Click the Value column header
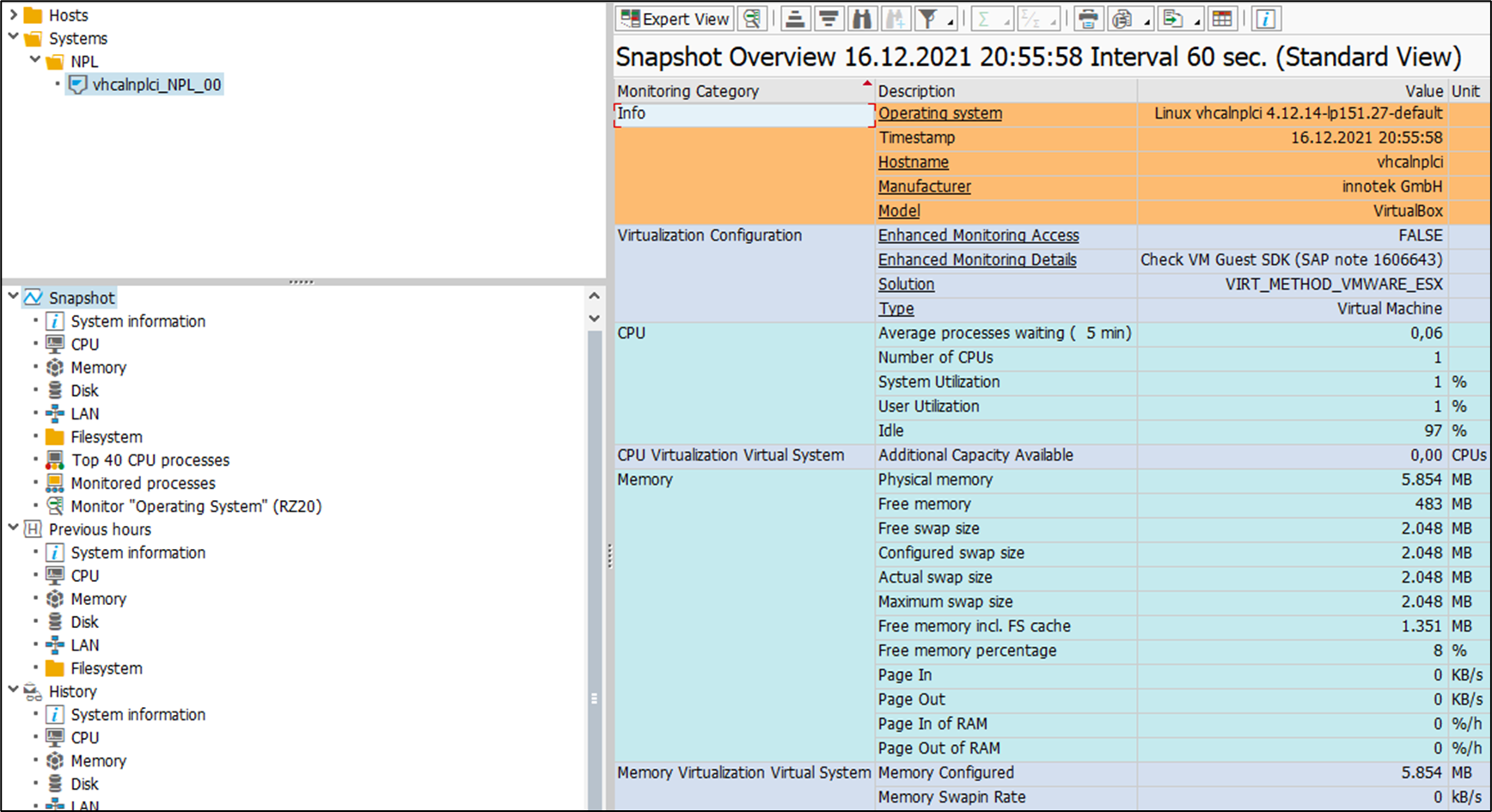Image resolution: width=1492 pixels, height=812 pixels. pyautogui.click(x=1293, y=91)
